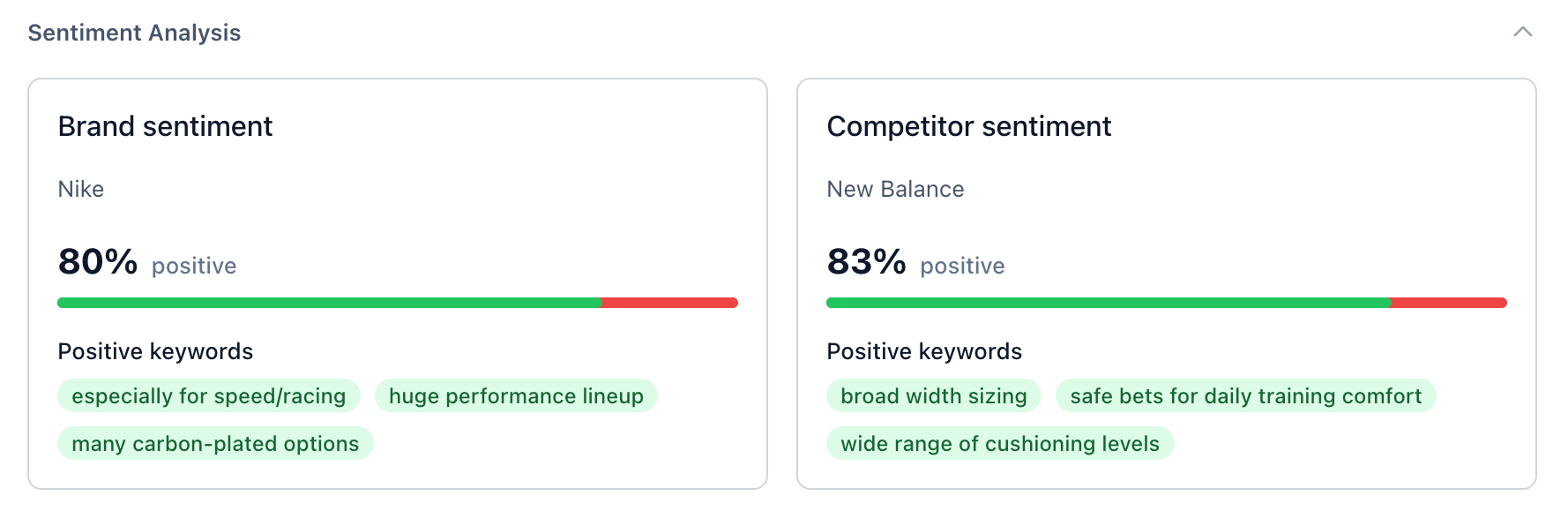The width and height of the screenshot is (1568, 511).
Task: Select the New Balance competitor label
Action: click(895, 189)
